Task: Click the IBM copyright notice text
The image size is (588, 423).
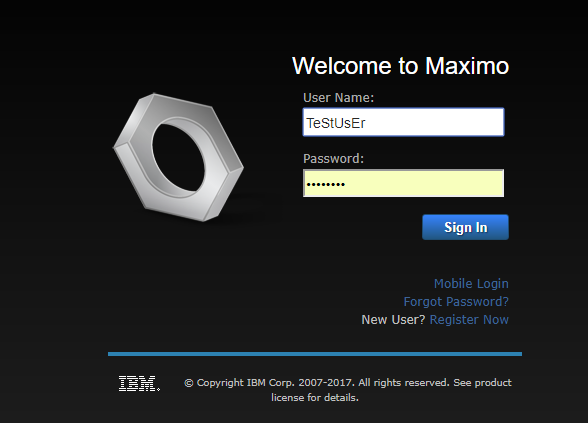Action: [x=348, y=390]
